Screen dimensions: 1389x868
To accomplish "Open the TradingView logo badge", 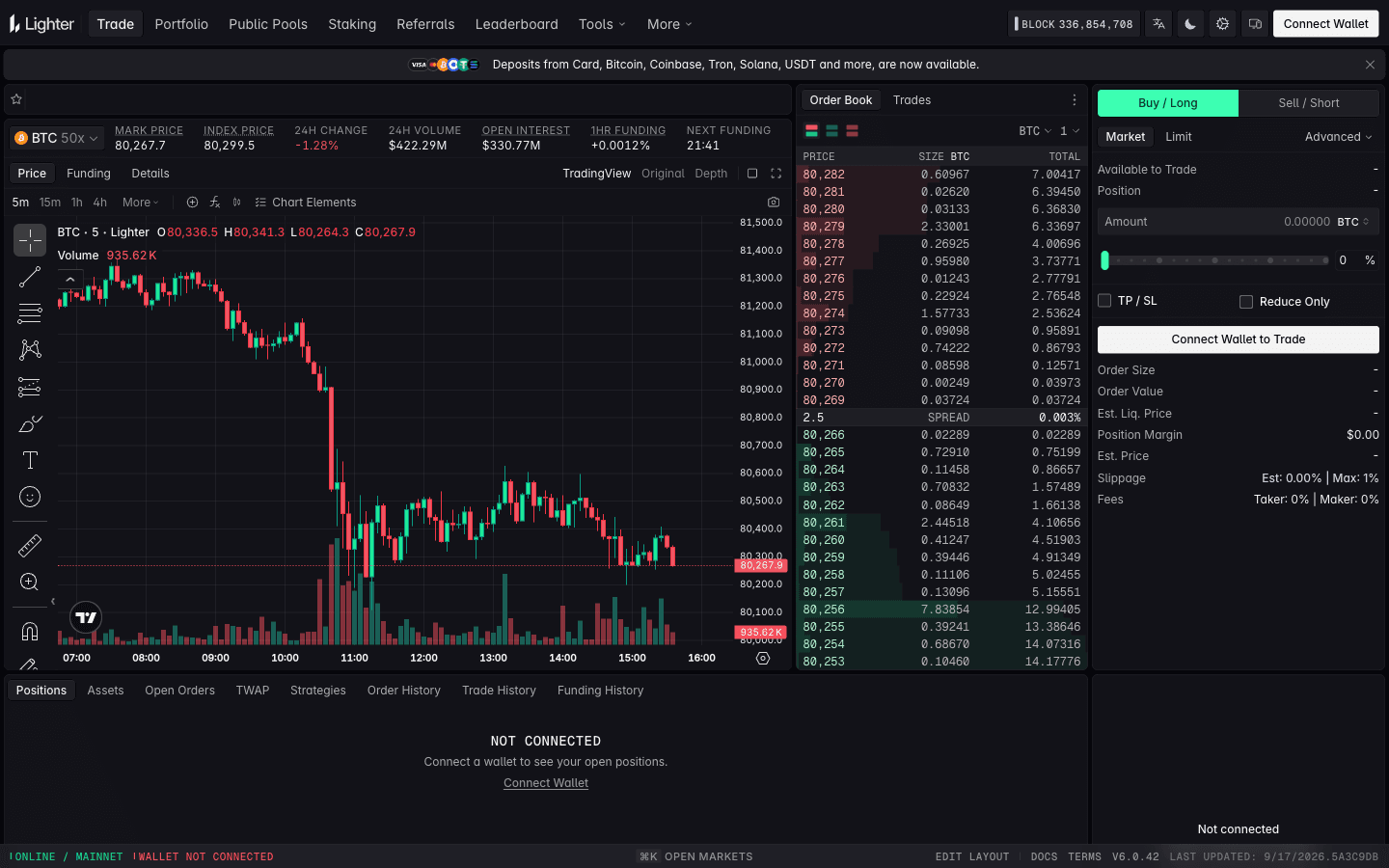I will (x=86, y=617).
